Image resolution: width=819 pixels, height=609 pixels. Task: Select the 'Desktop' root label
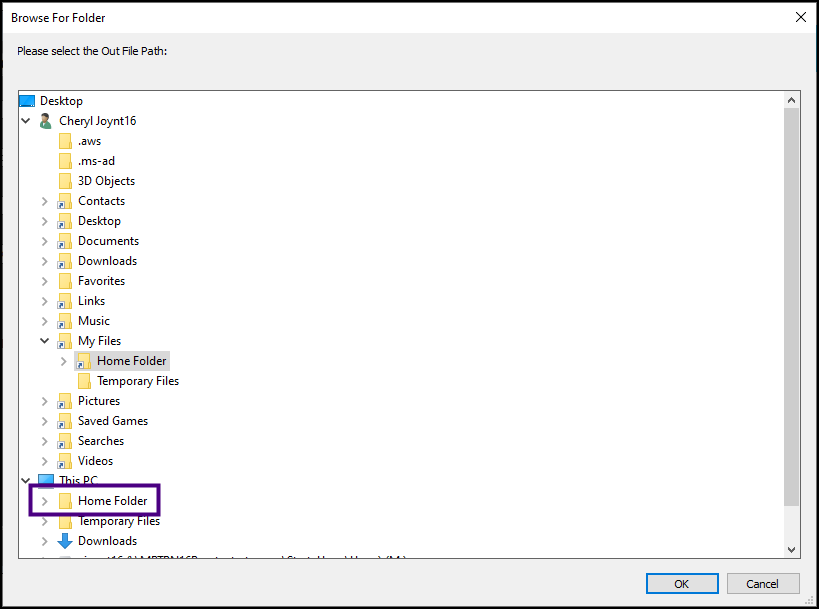point(61,101)
